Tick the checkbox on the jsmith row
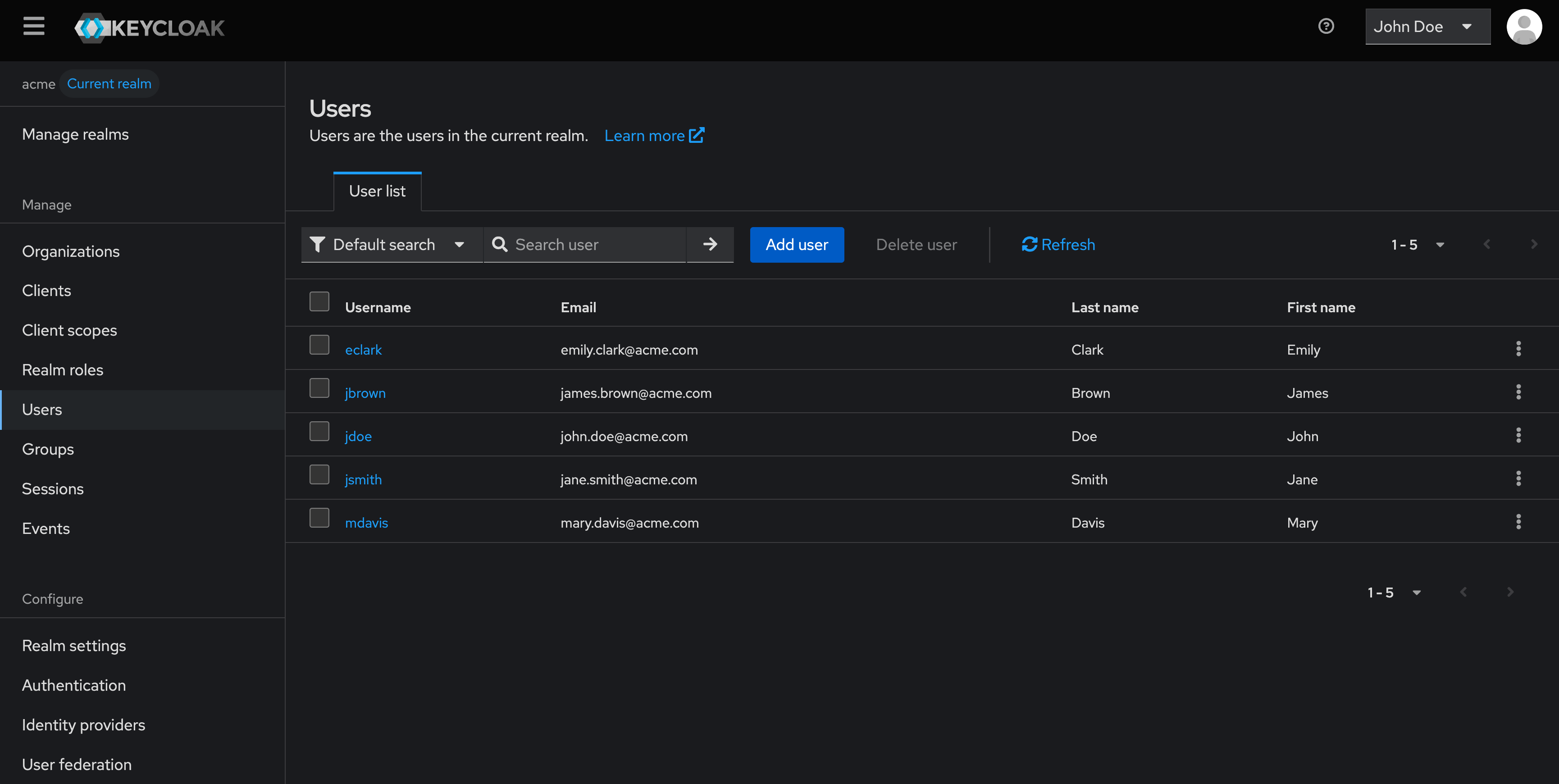Viewport: 1559px width, 784px height. pos(319,474)
